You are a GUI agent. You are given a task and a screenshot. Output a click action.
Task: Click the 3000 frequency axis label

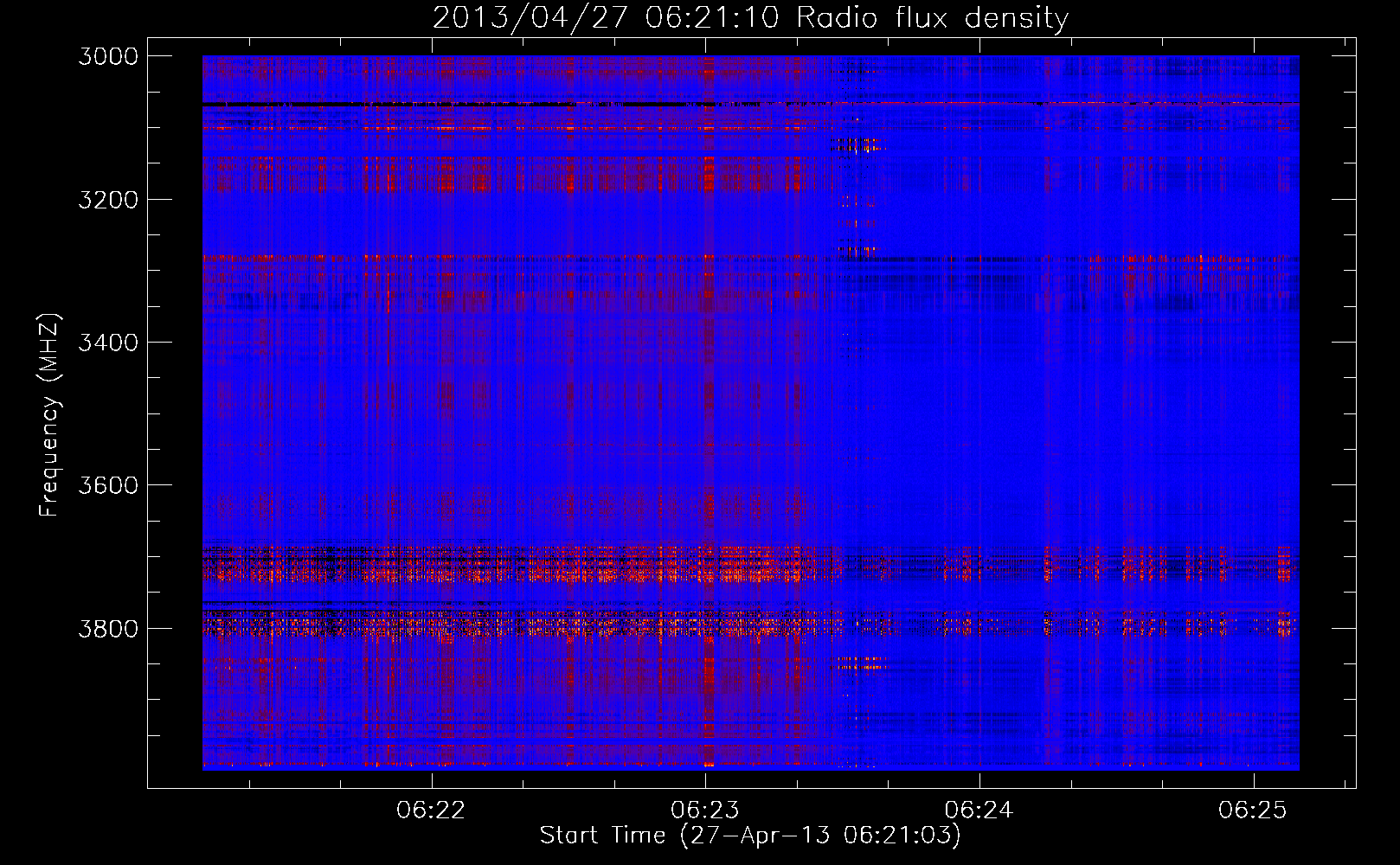click(x=108, y=56)
